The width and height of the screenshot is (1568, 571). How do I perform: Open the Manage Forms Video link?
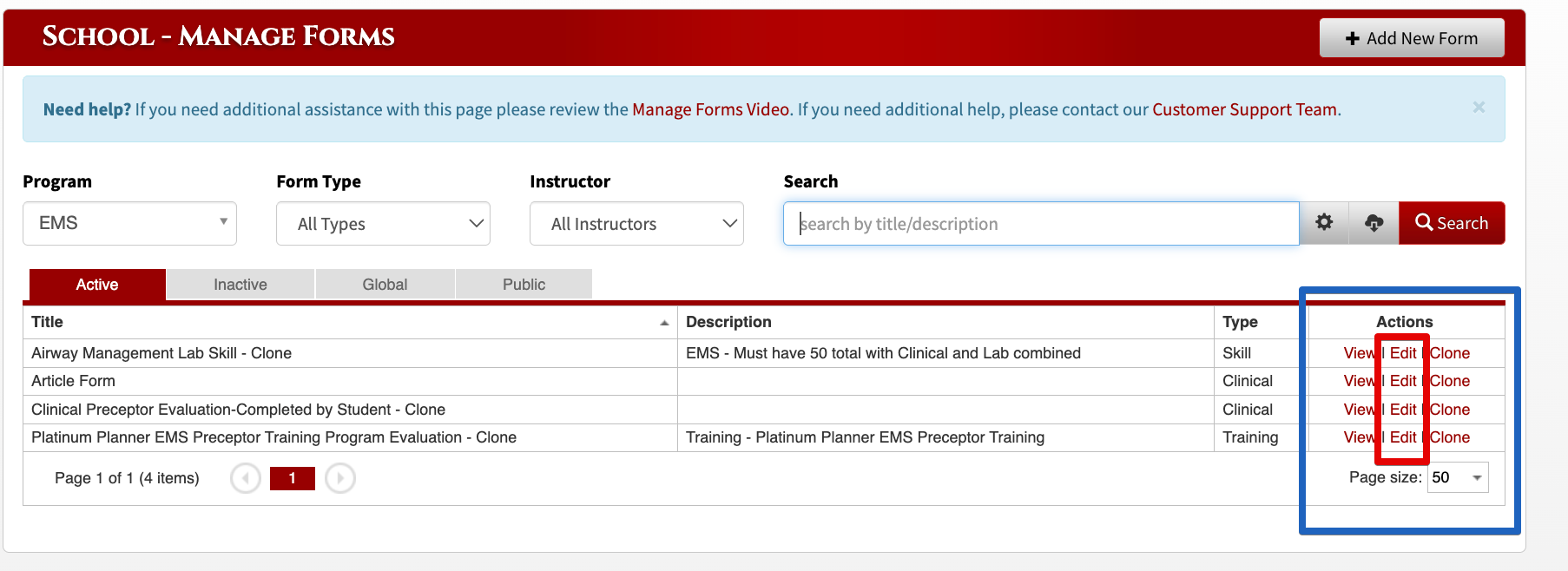(x=710, y=109)
